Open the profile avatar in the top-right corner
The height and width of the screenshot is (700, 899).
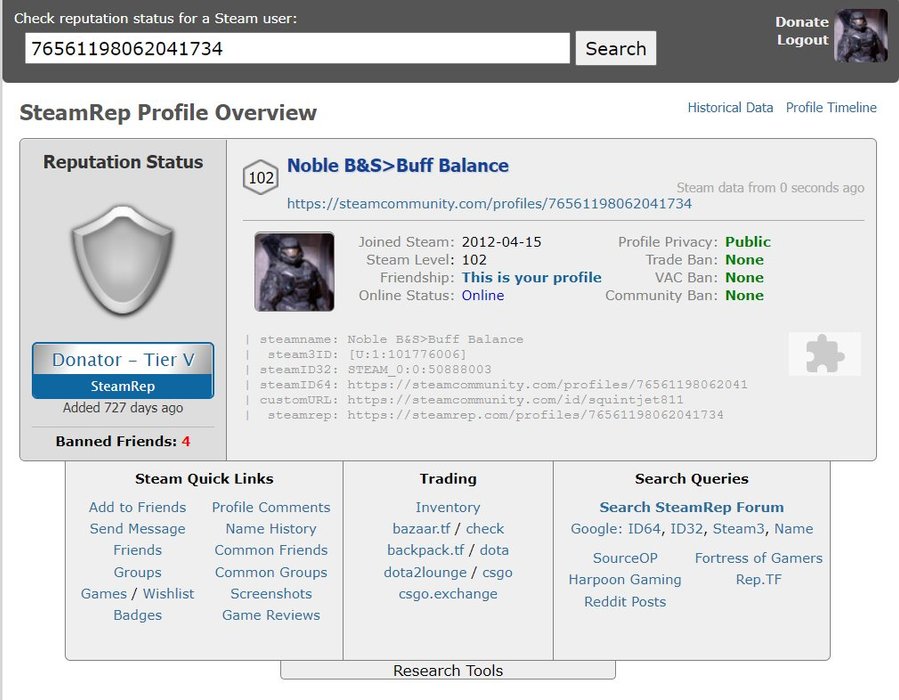point(861,36)
